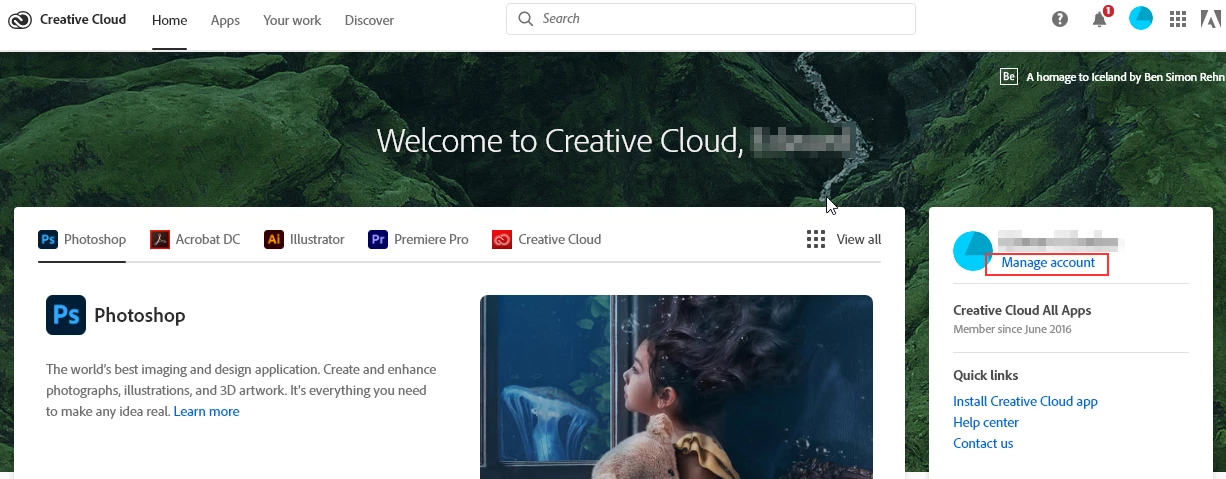Click the profile avatar in the top bar
Screen dimensions: 1226x479
coord(1141,19)
